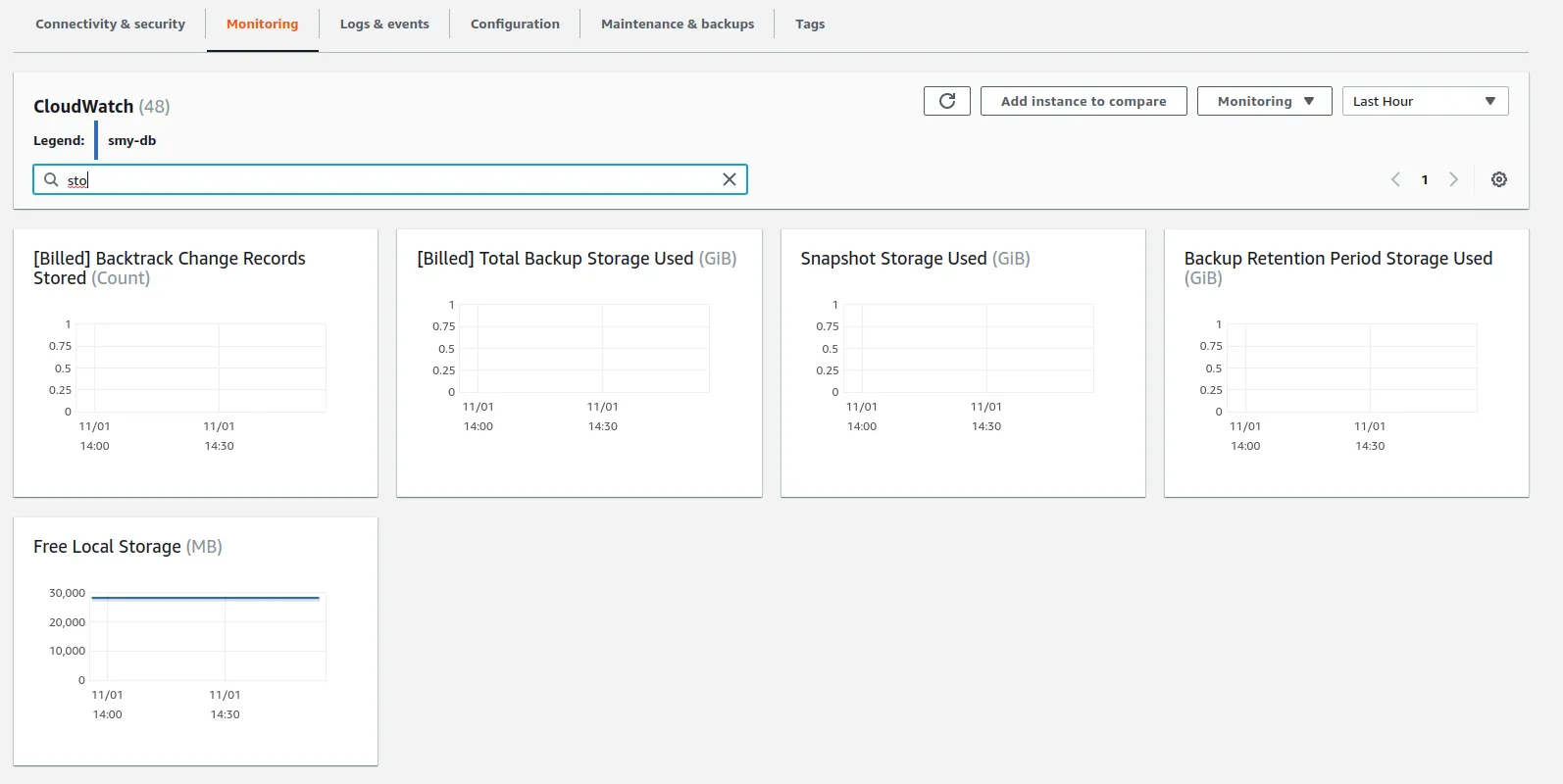
Task: Open the Logs & events tab
Action: pyautogui.click(x=384, y=24)
